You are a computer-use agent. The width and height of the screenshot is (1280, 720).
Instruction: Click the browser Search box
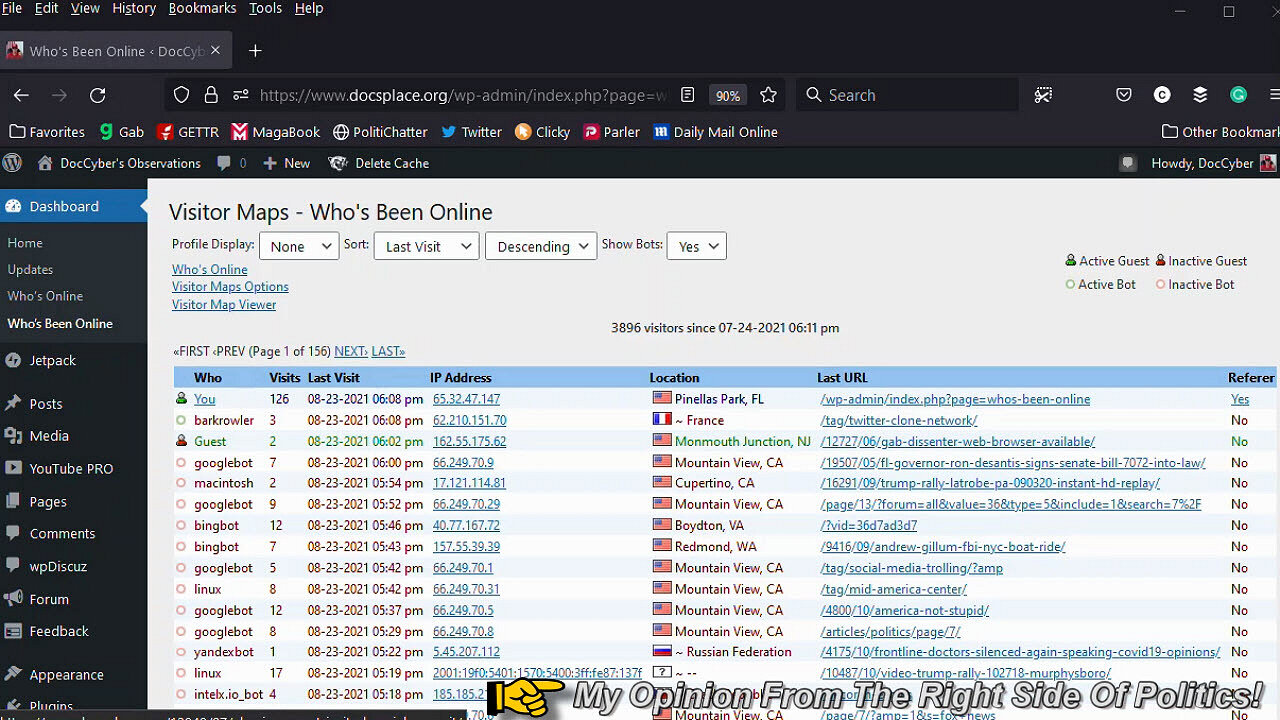908,95
